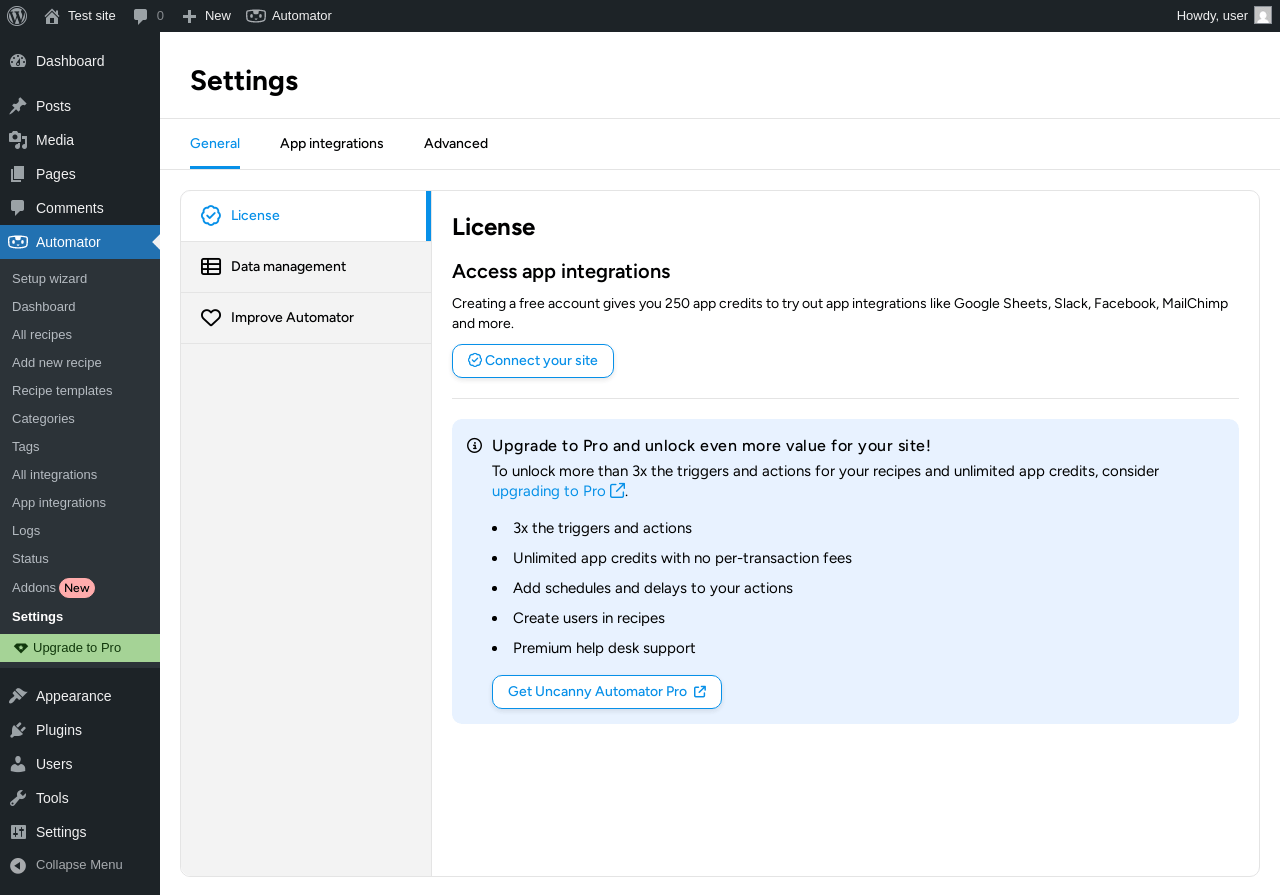1280x895 pixels.
Task: Open Recipe templates submenu item
Action: tap(80, 391)
